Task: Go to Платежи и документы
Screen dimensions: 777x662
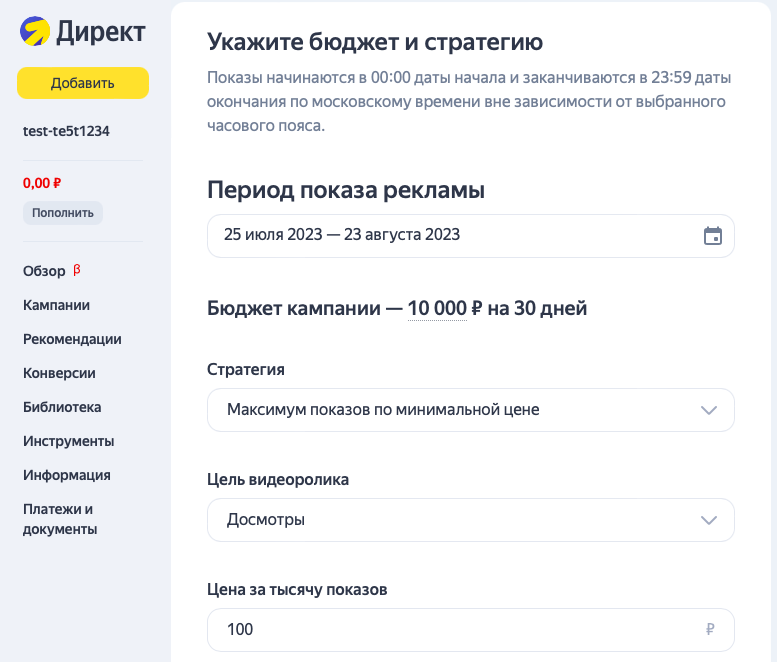Action: 60,519
